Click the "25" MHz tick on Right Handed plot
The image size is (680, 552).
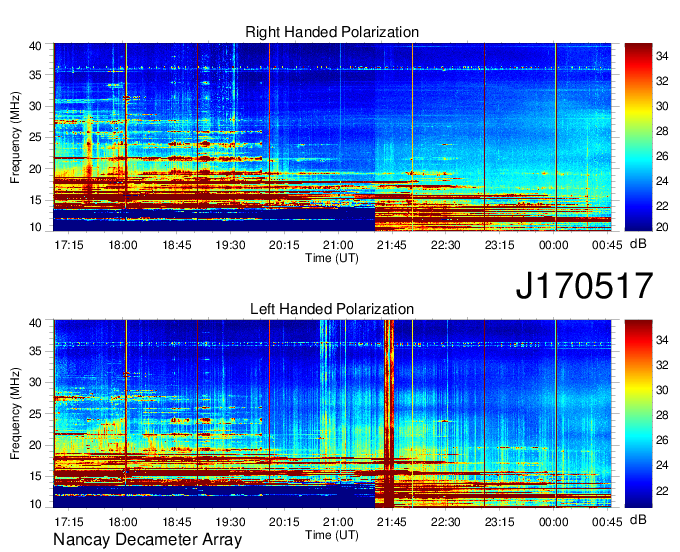pyautogui.click(x=35, y=137)
